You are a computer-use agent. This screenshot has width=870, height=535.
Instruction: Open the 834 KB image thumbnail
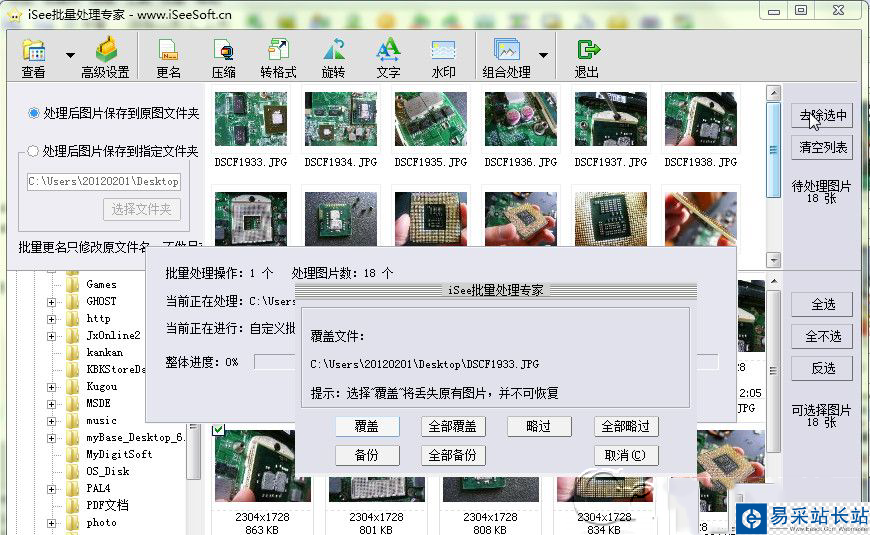tap(605, 488)
